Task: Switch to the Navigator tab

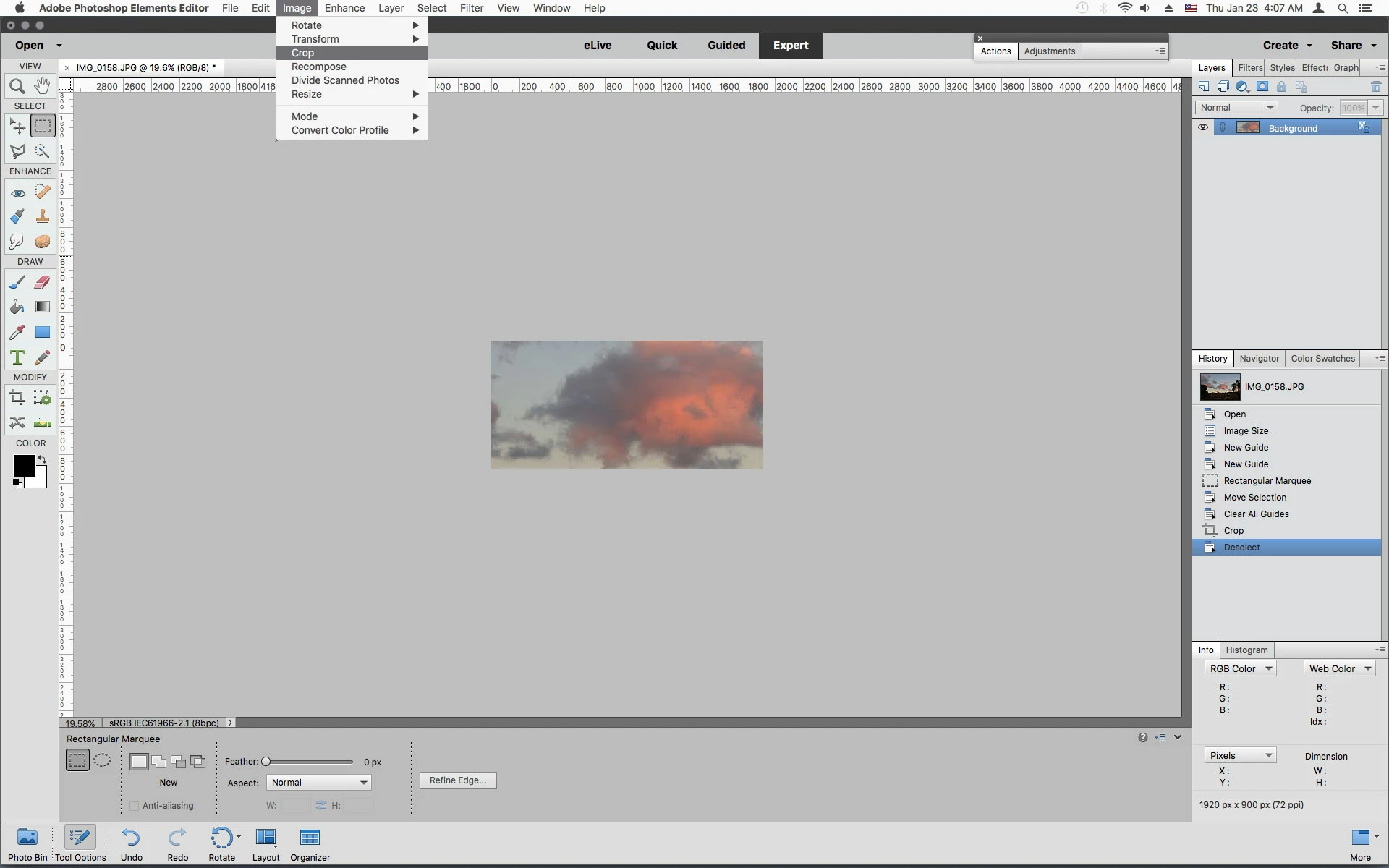Action: (x=1259, y=359)
